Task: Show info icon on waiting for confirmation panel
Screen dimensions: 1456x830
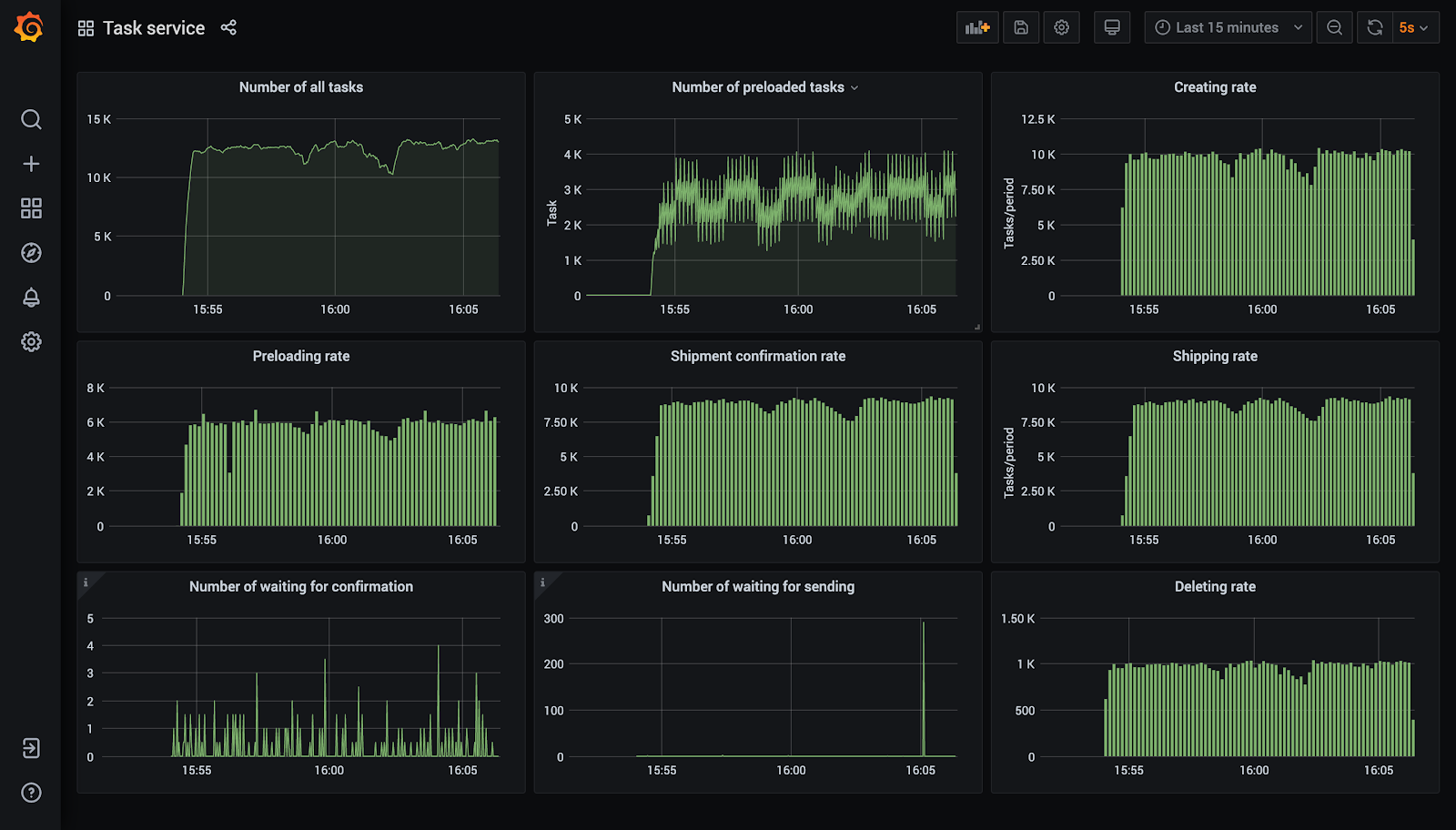Action: point(86,582)
